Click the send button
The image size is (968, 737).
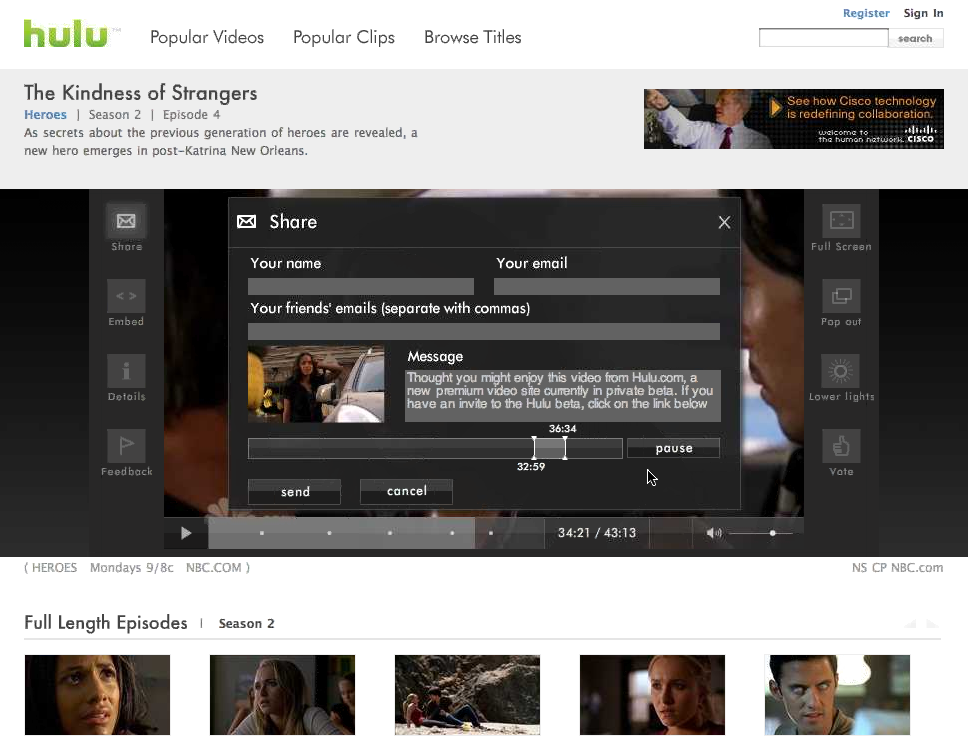point(295,492)
